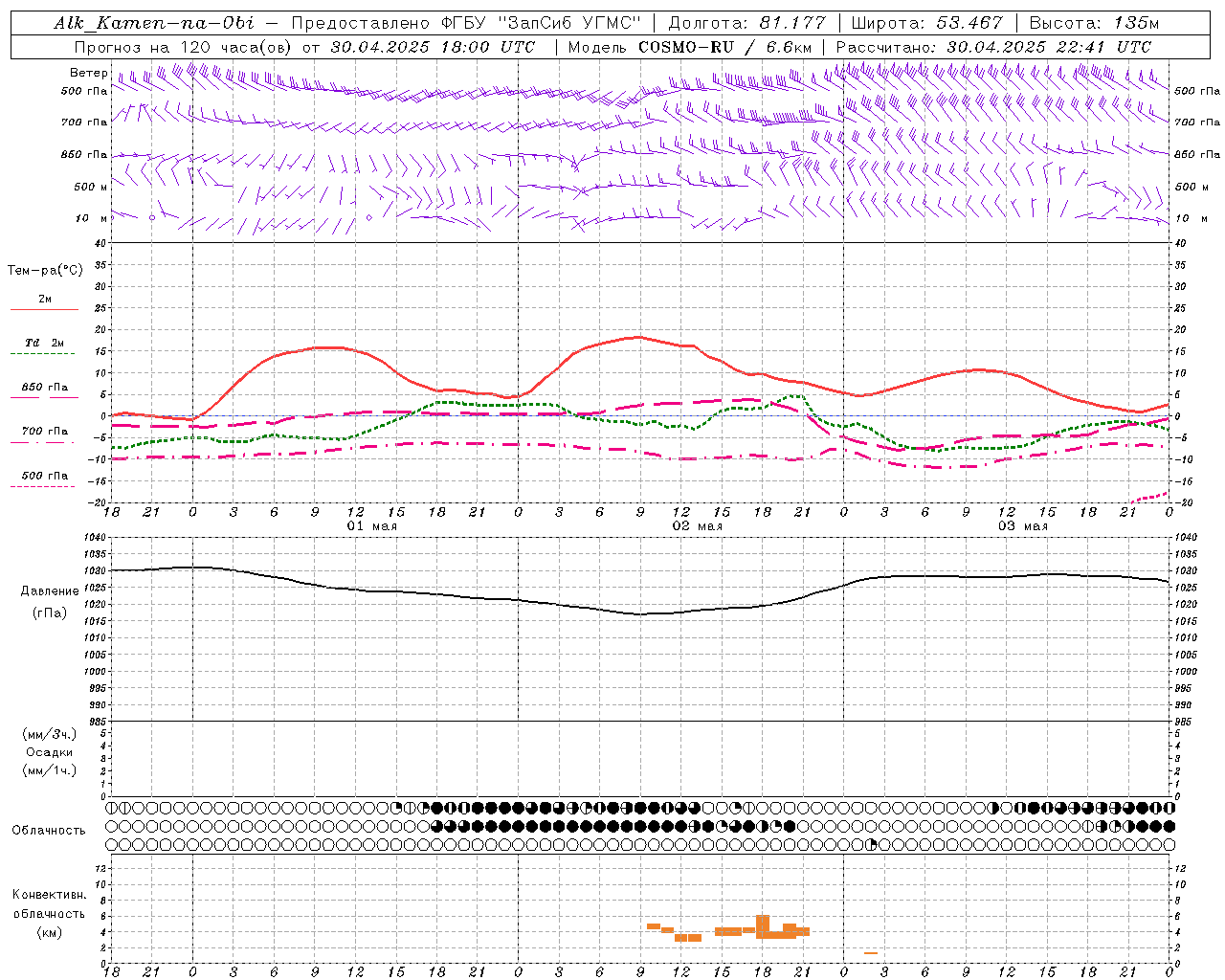Click the '2м' temperature legend entry
1225x980 pixels.
(x=45, y=299)
